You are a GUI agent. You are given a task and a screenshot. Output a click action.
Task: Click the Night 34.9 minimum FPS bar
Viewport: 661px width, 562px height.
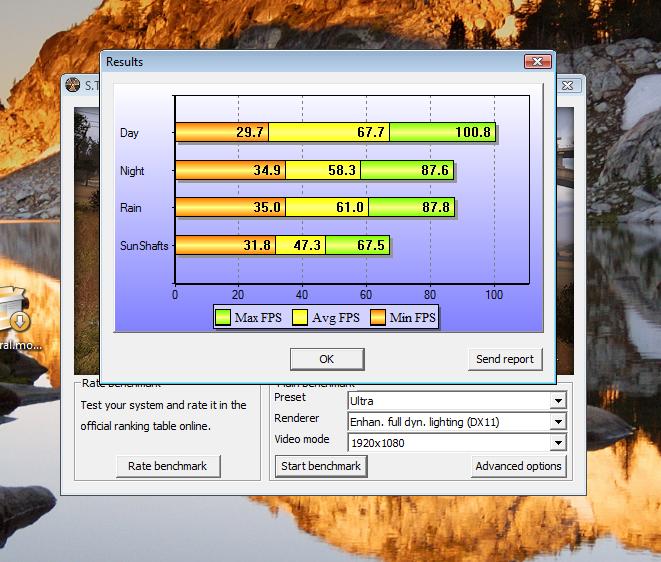point(231,170)
